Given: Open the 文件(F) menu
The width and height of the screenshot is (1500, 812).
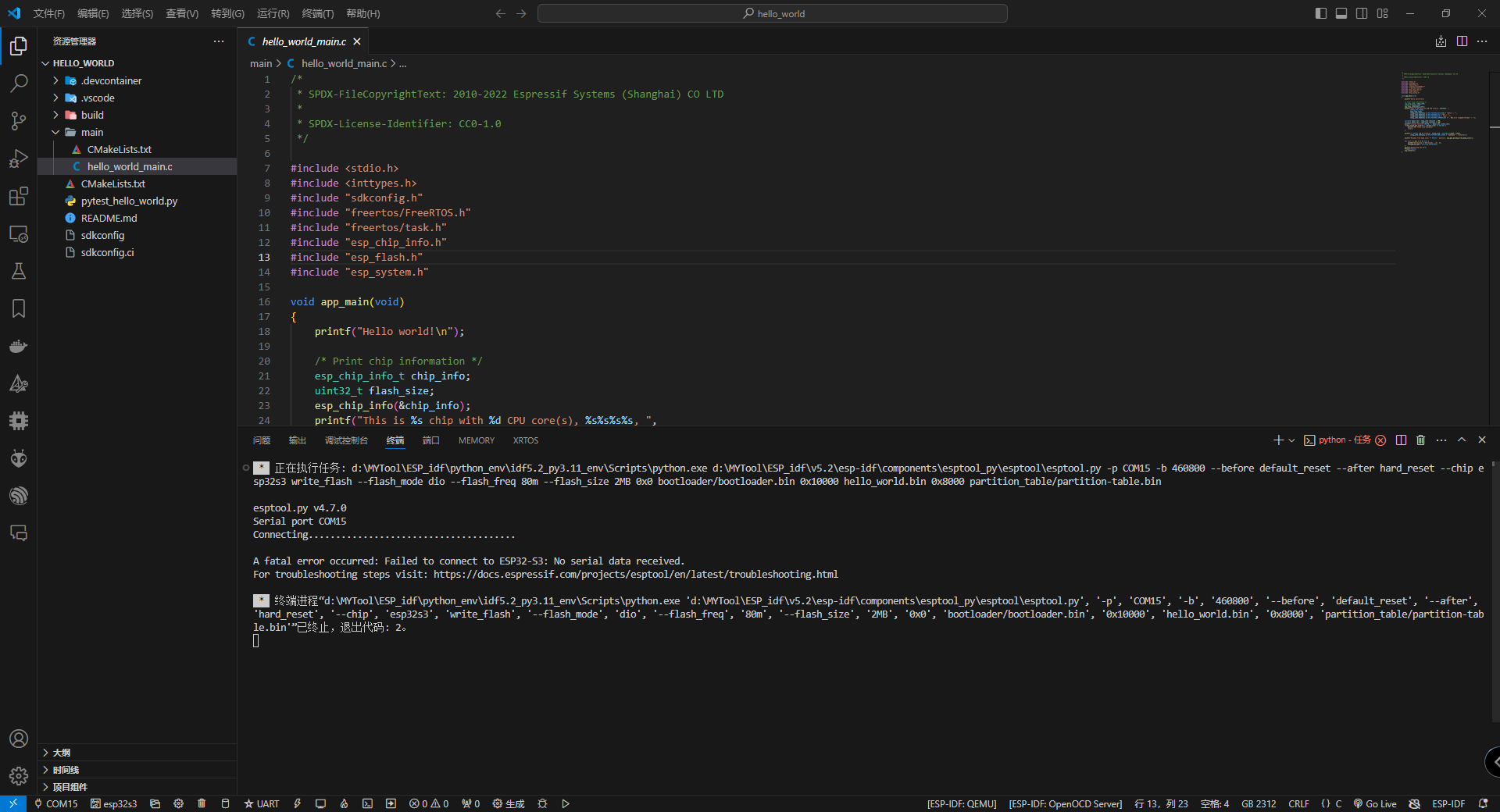Looking at the screenshot, I should [x=49, y=13].
